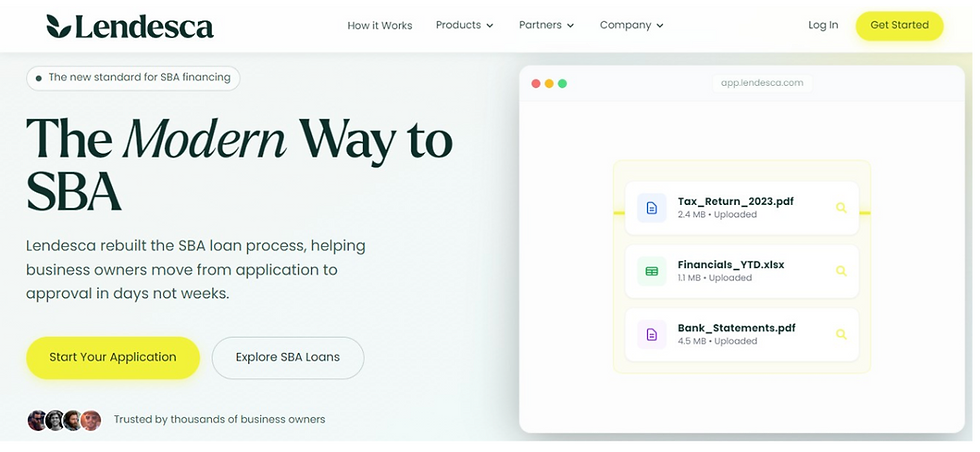
Task: Click the app.lendesca.com address bar
Action: tap(762, 83)
